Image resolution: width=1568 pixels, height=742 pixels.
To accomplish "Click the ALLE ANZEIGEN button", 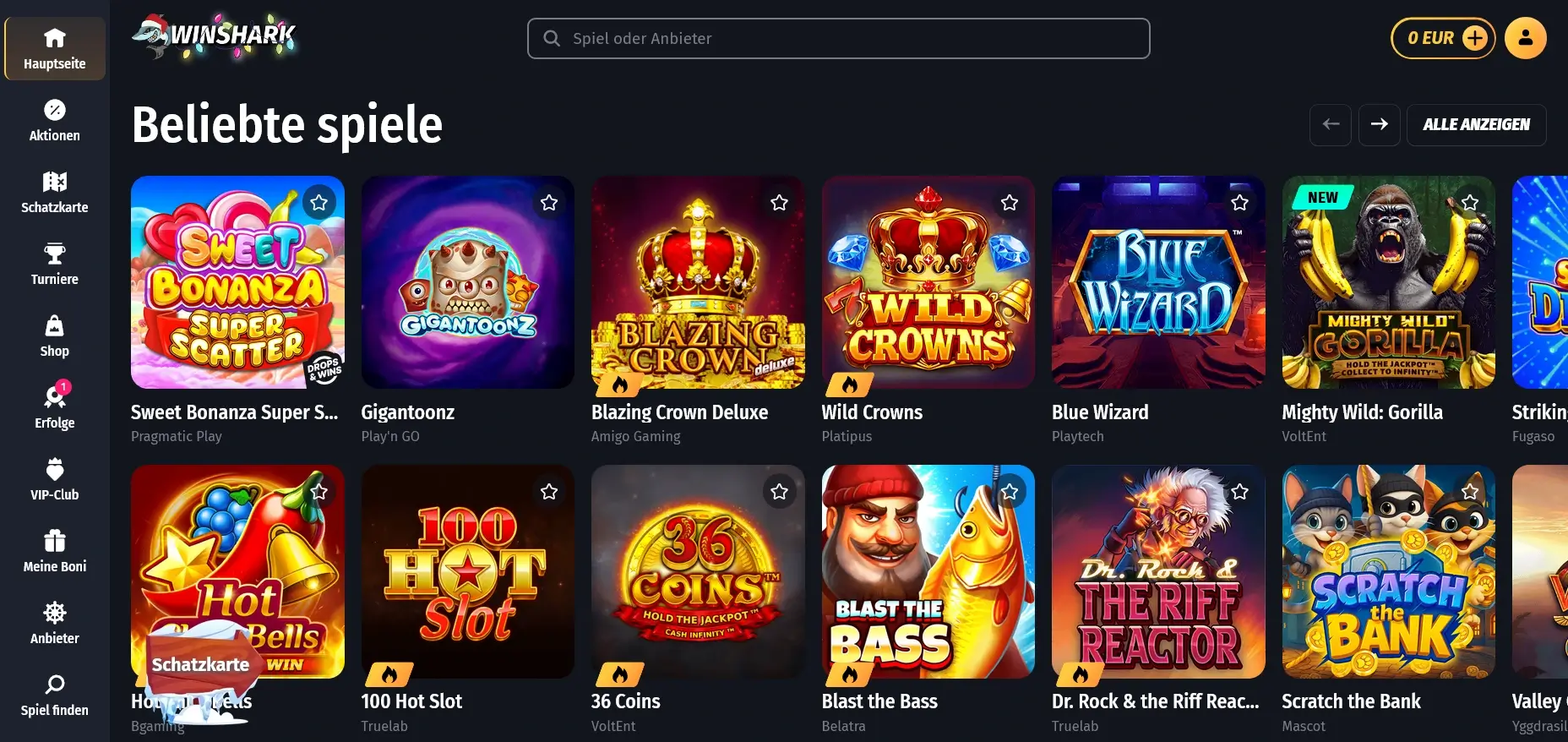I will click(1476, 124).
